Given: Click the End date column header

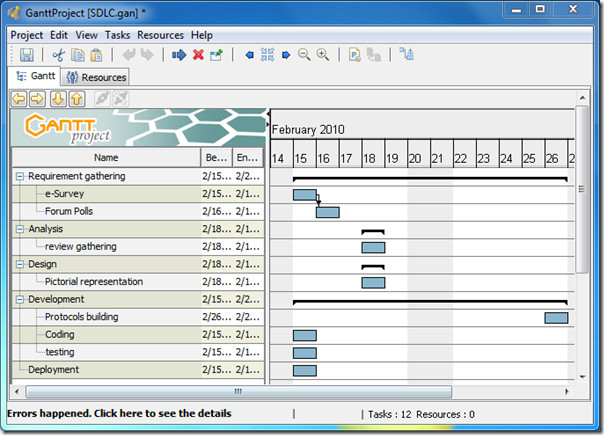Looking at the screenshot, I should click(x=248, y=158).
